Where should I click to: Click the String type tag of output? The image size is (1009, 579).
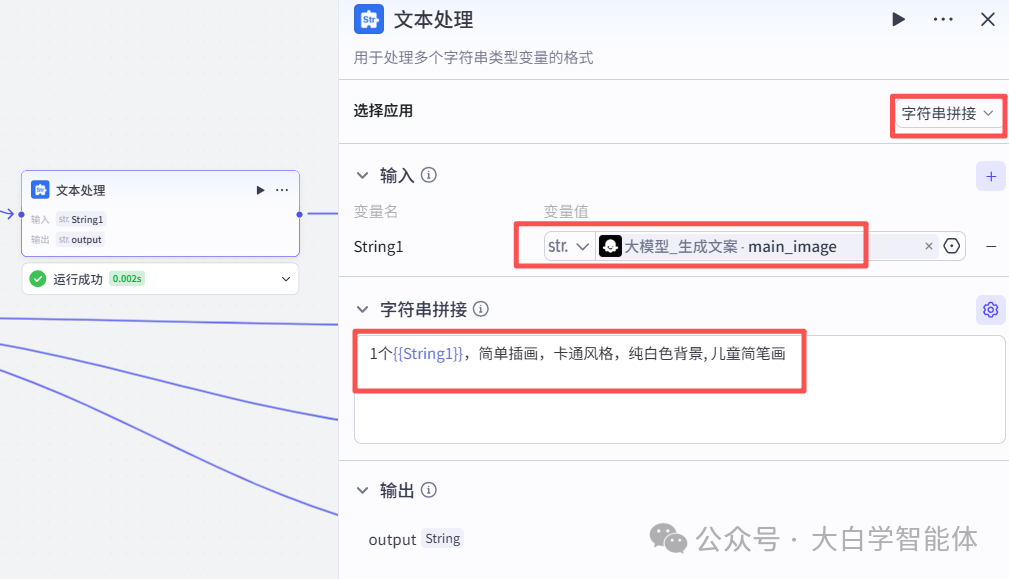[443, 539]
